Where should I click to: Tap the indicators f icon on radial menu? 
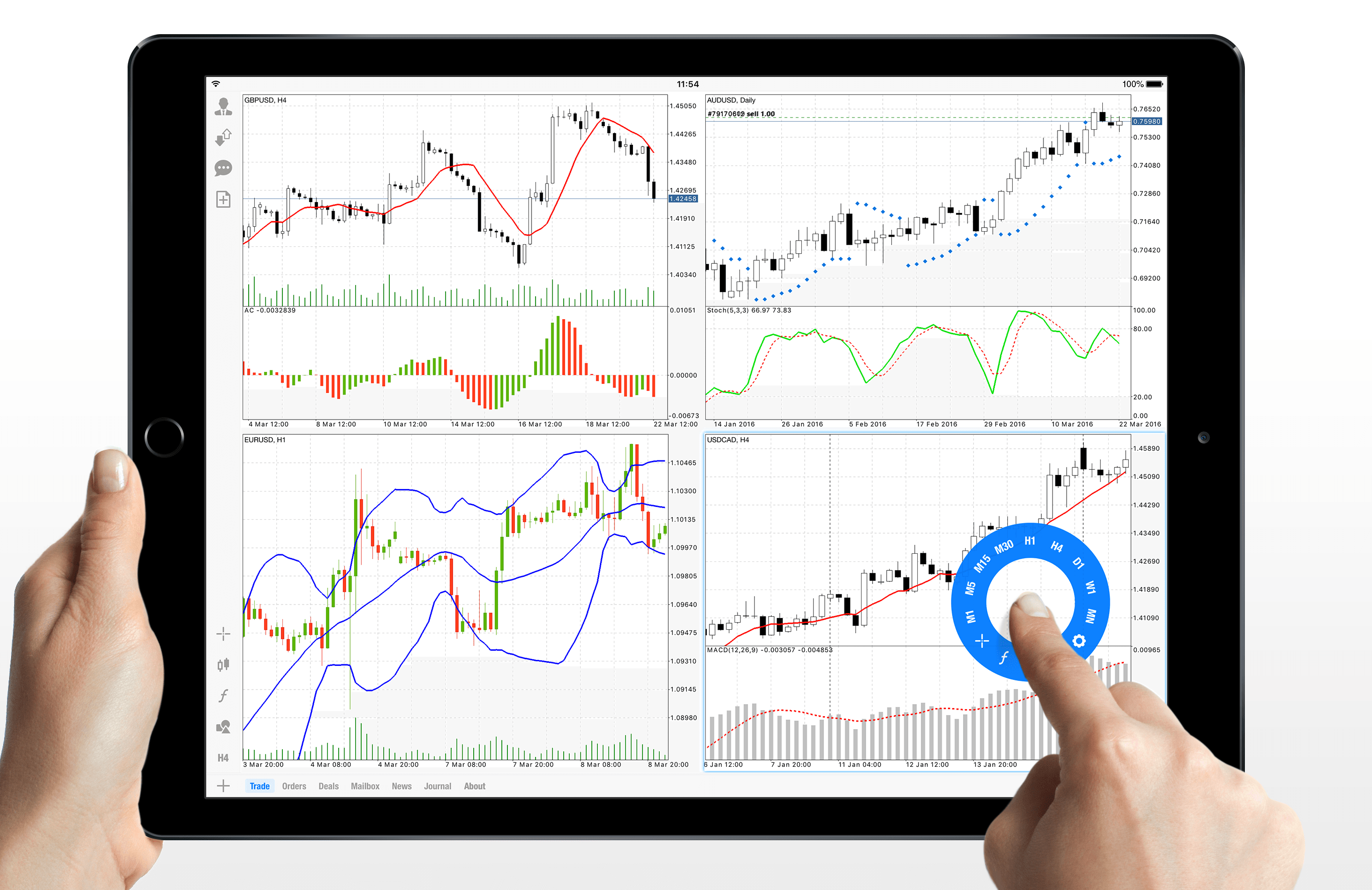[1004, 657]
